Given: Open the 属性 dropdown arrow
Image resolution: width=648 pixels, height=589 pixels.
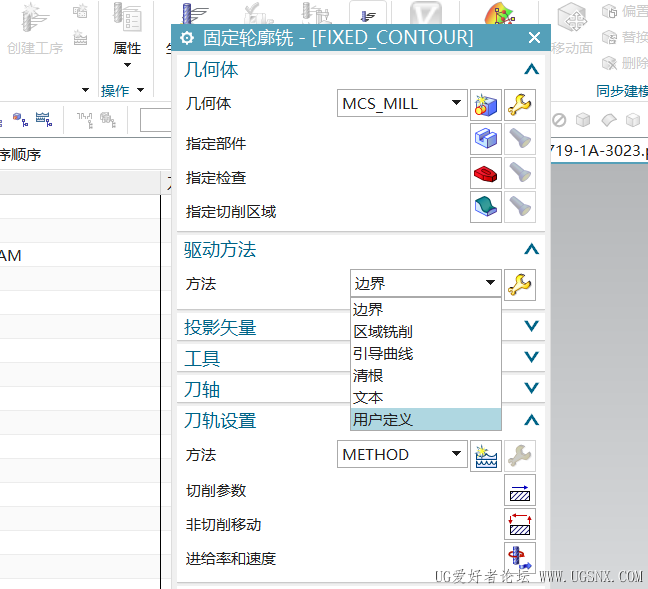Looking at the screenshot, I should (127, 65).
